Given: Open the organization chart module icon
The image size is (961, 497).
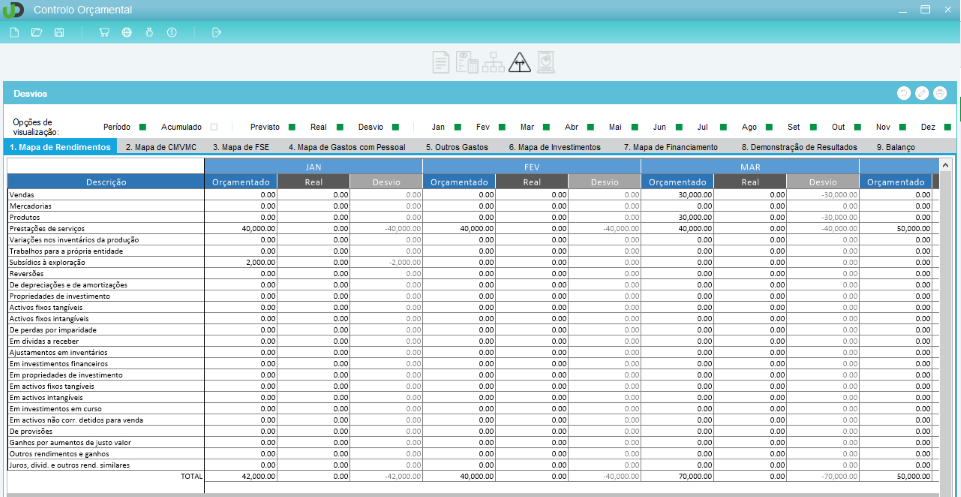Looking at the screenshot, I should point(493,63).
